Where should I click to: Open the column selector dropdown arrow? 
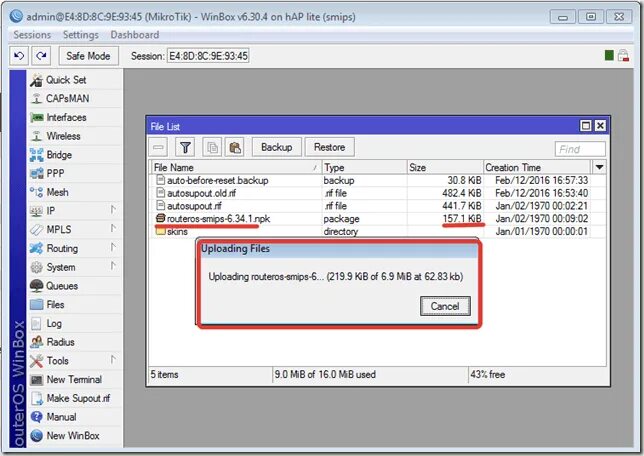599,167
